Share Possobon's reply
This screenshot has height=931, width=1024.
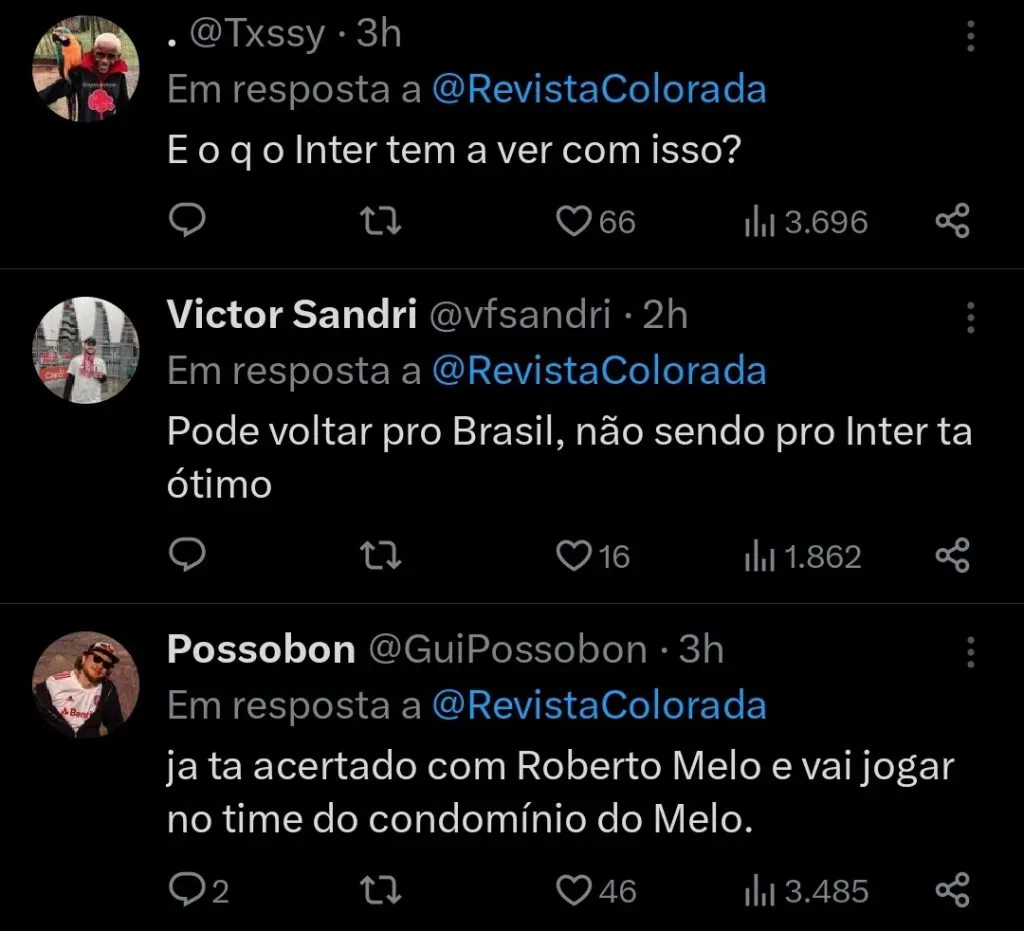point(952,888)
